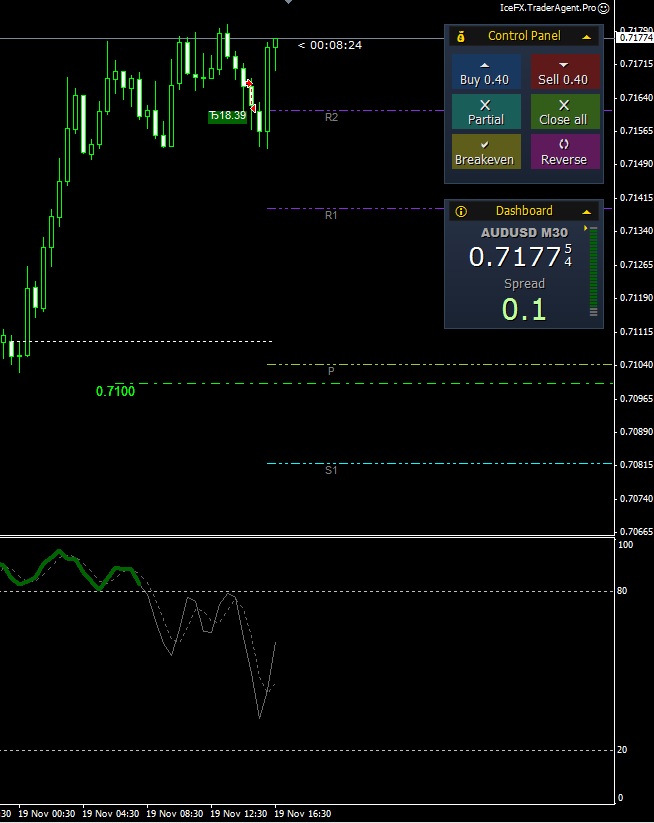Click the green signal strength meter in Dashboard
The height and width of the screenshot is (823, 654).
[594, 271]
